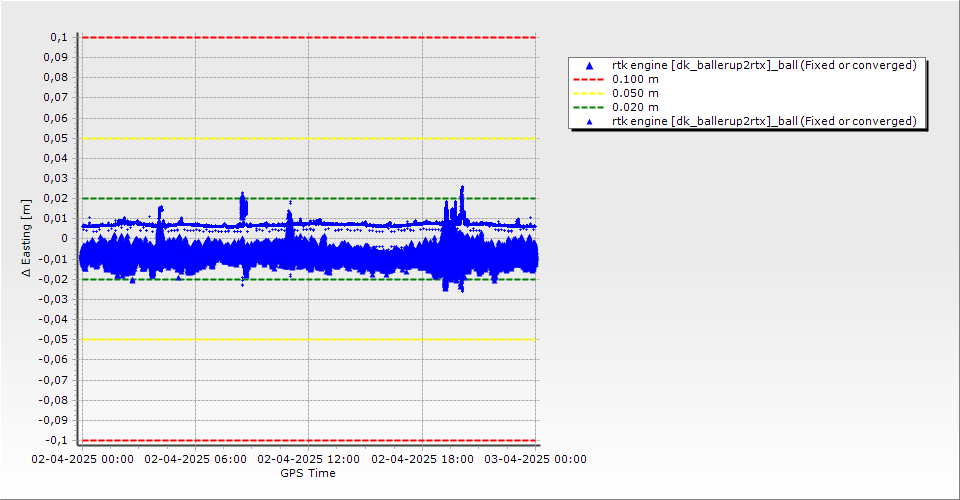The width and height of the screenshot is (960, 500).
Task: Click the '02-04-2025 06:00' time label
Action: (x=195, y=459)
